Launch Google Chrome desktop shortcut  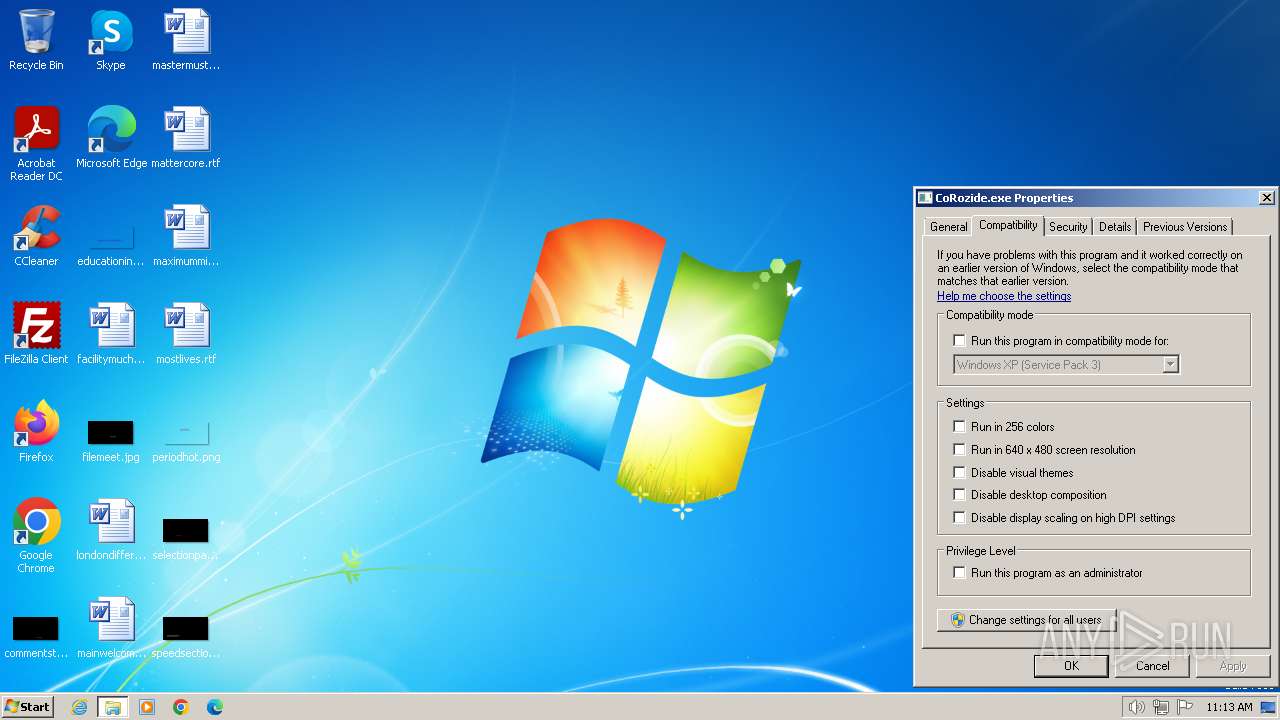tap(36, 536)
